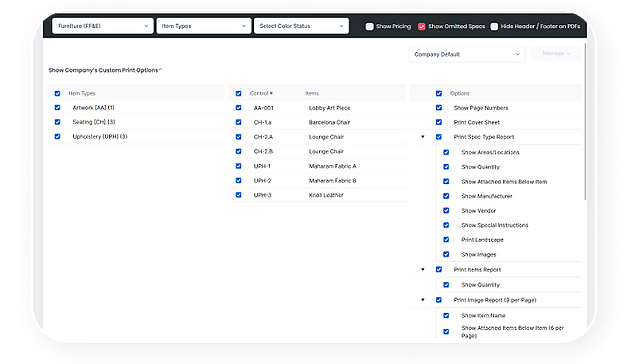The height and width of the screenshot is (364, 639).
Task: Uncheck the CH-2.A Lounge Chair row
Action: point(238,137)
